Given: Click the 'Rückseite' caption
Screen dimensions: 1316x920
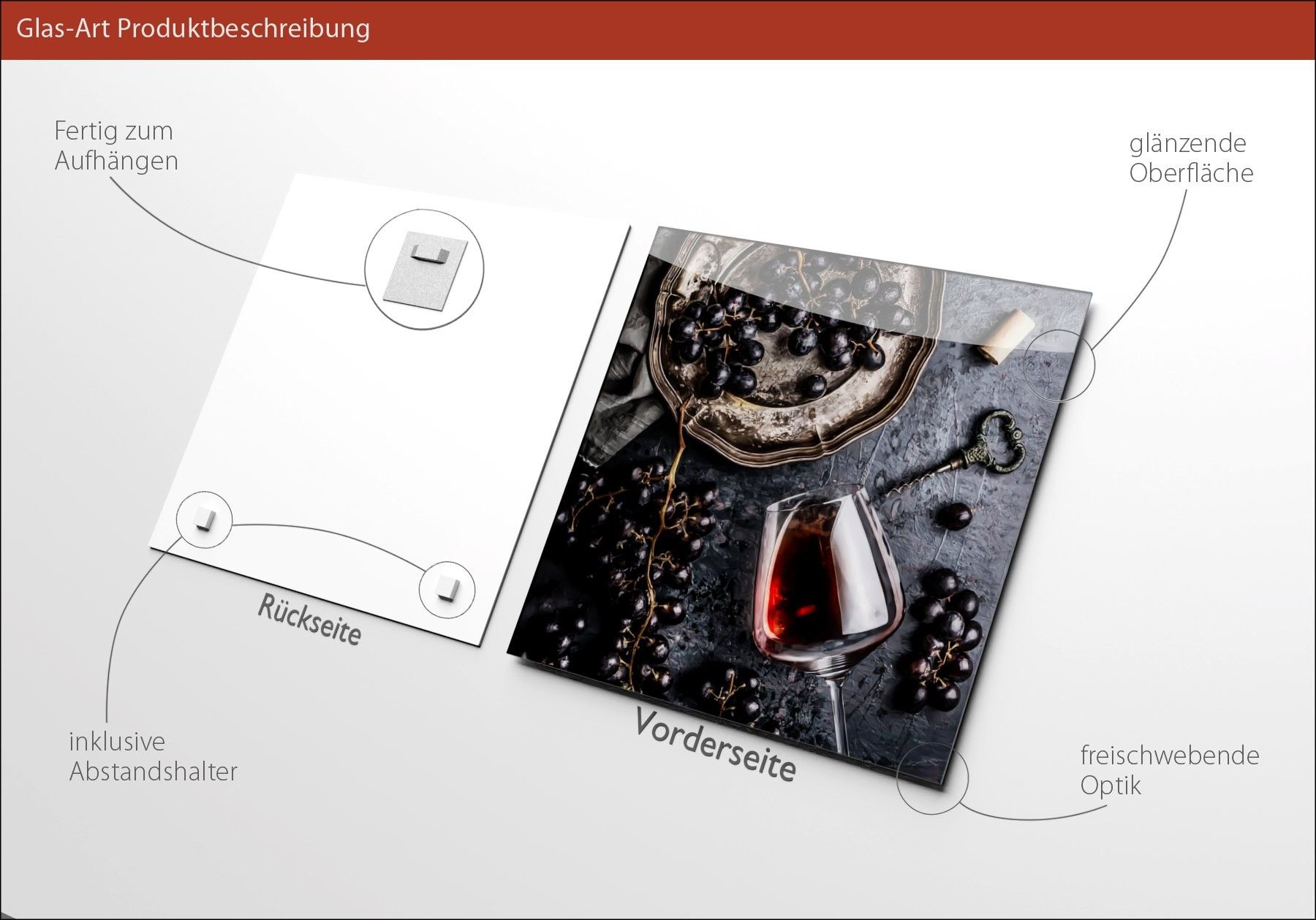Looking at the screenshot, I should pos(309,620).
